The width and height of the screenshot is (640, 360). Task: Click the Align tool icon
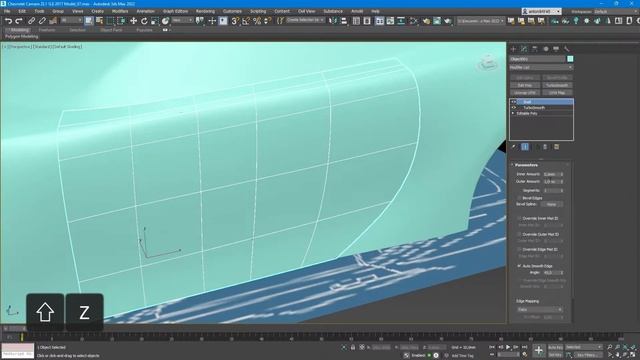tap(344, 21)
